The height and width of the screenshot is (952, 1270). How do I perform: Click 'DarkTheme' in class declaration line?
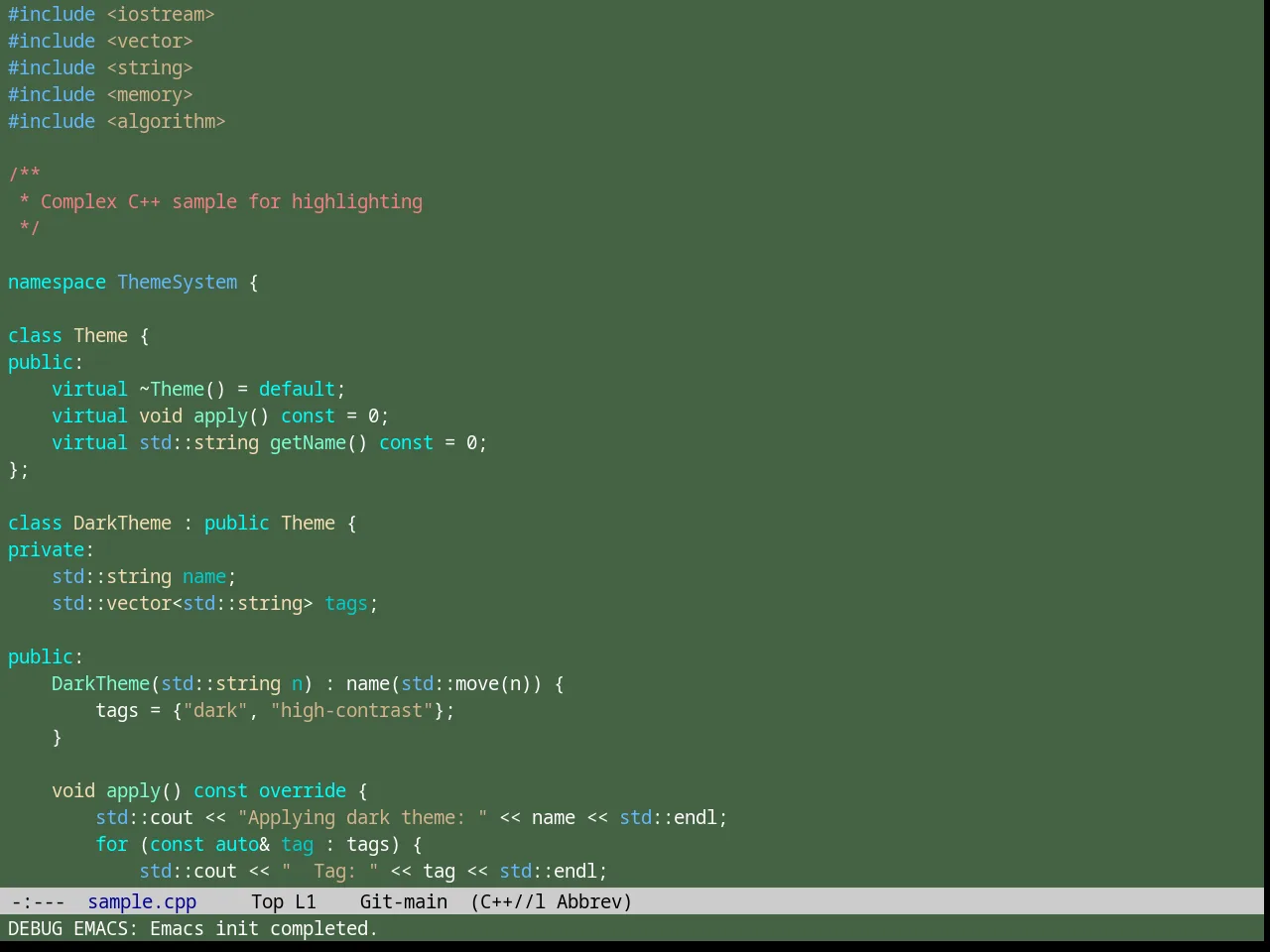click(122, 523)
